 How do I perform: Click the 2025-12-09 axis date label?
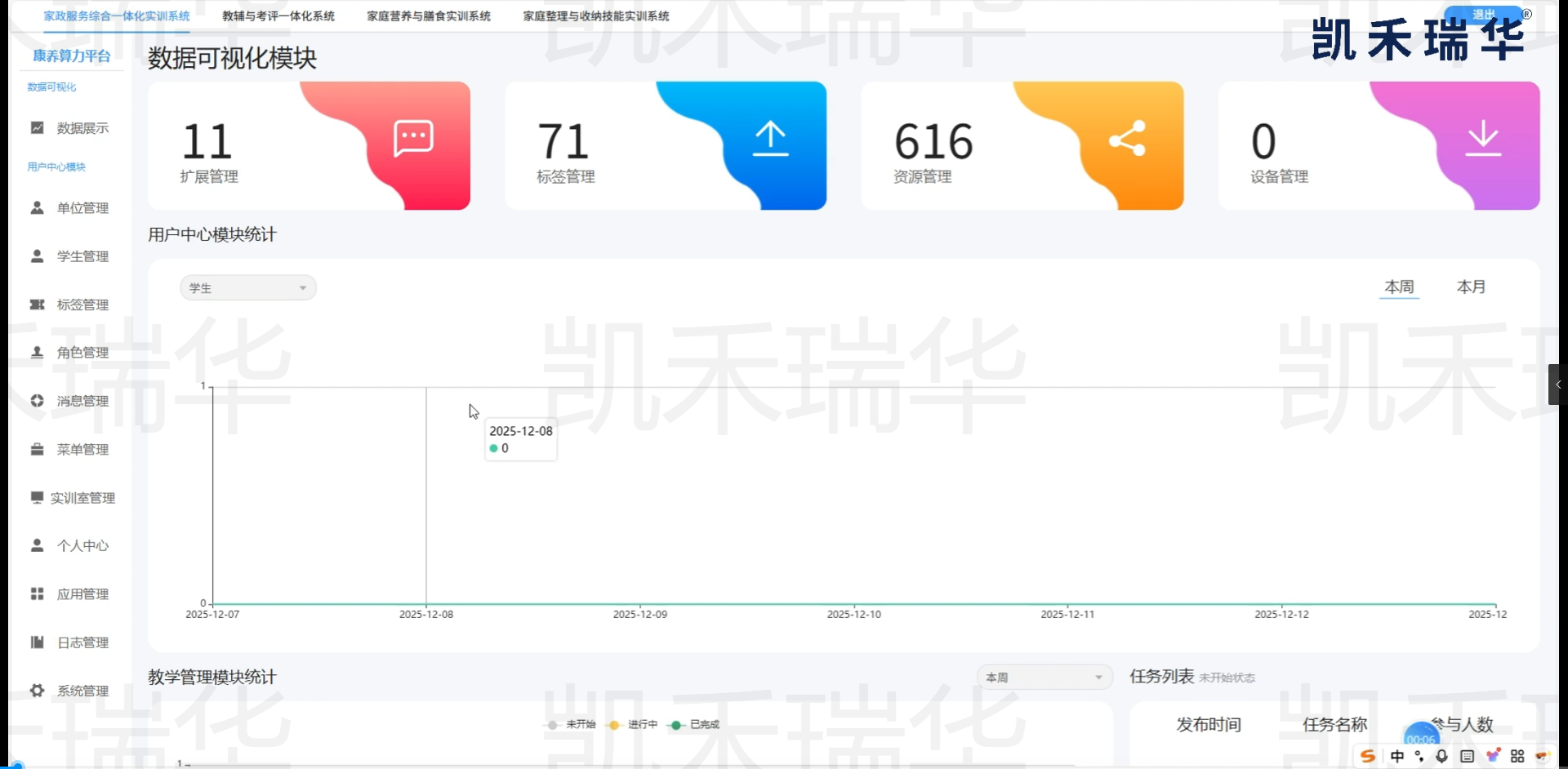pos(639,614)
